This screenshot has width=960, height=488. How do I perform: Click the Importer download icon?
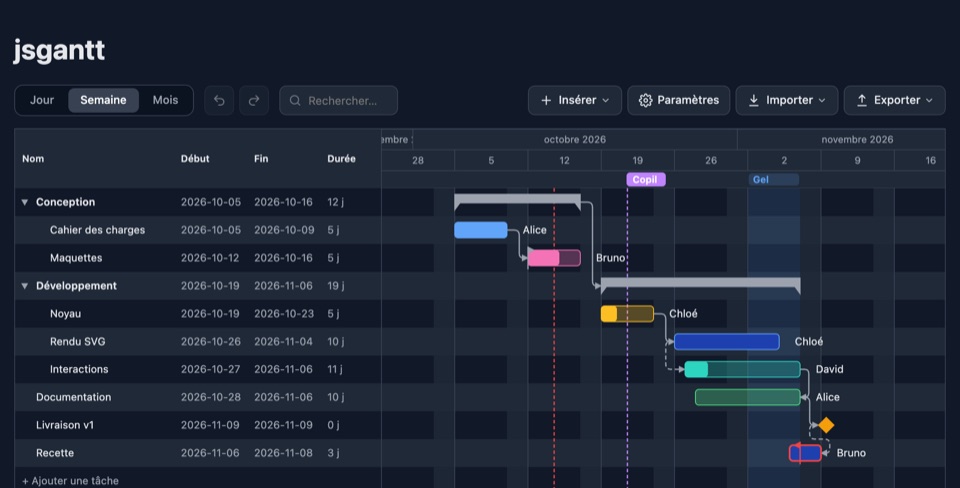[x=754, y=100]
